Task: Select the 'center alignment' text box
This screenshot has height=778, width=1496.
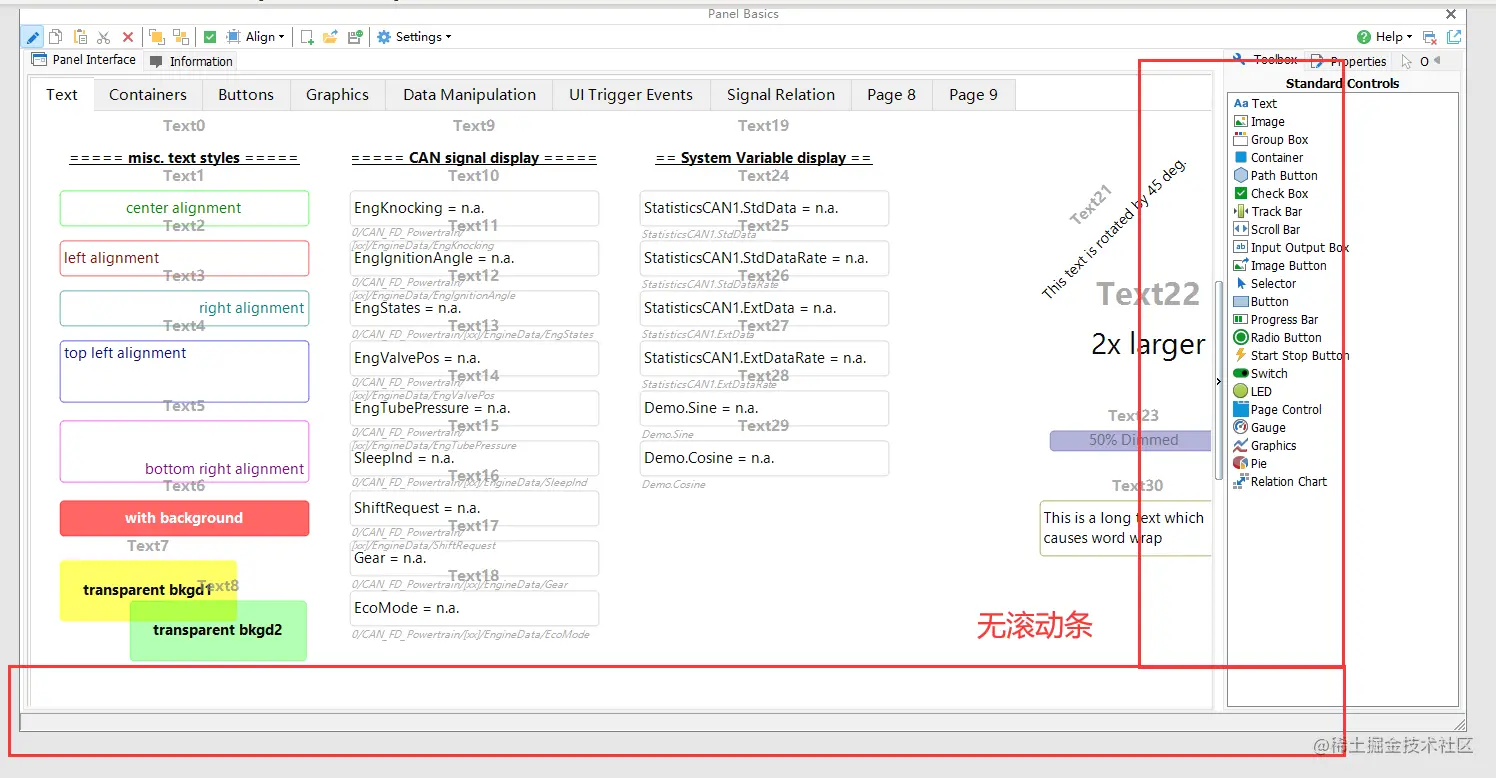Action: coord(184,208)
